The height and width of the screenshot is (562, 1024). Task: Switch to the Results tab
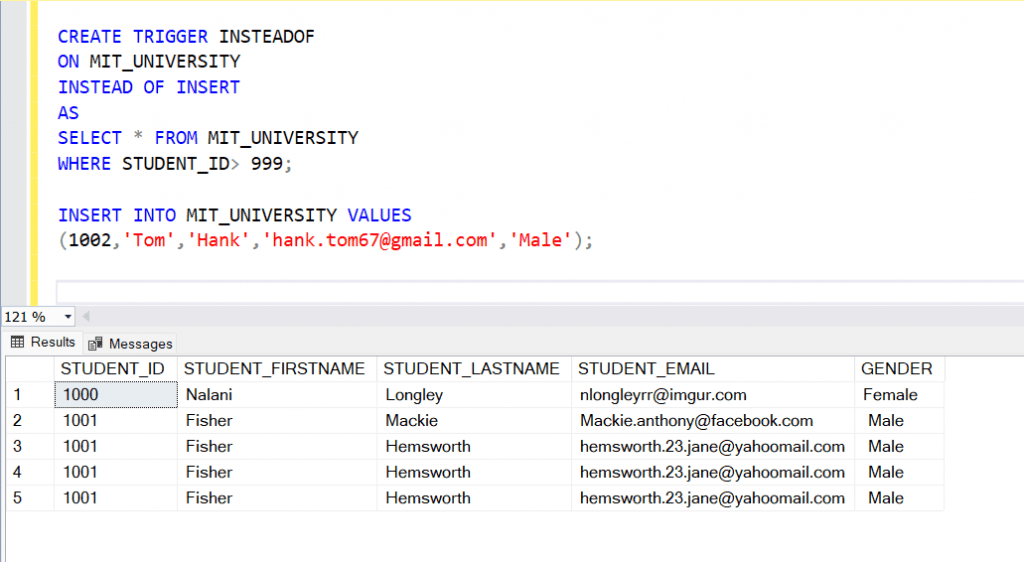coord(43,342)
